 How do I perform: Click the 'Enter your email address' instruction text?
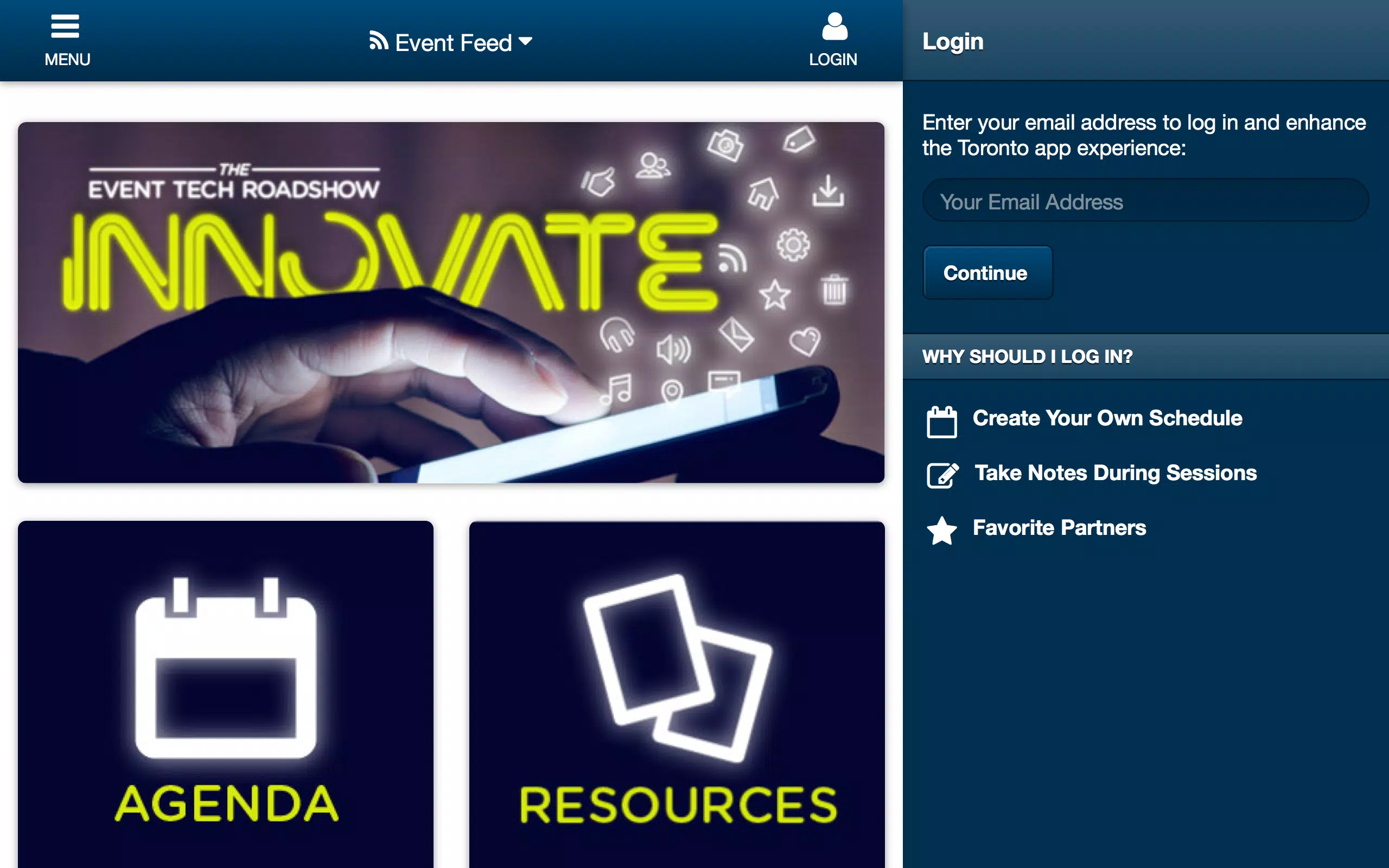[x=1143, y=135]
